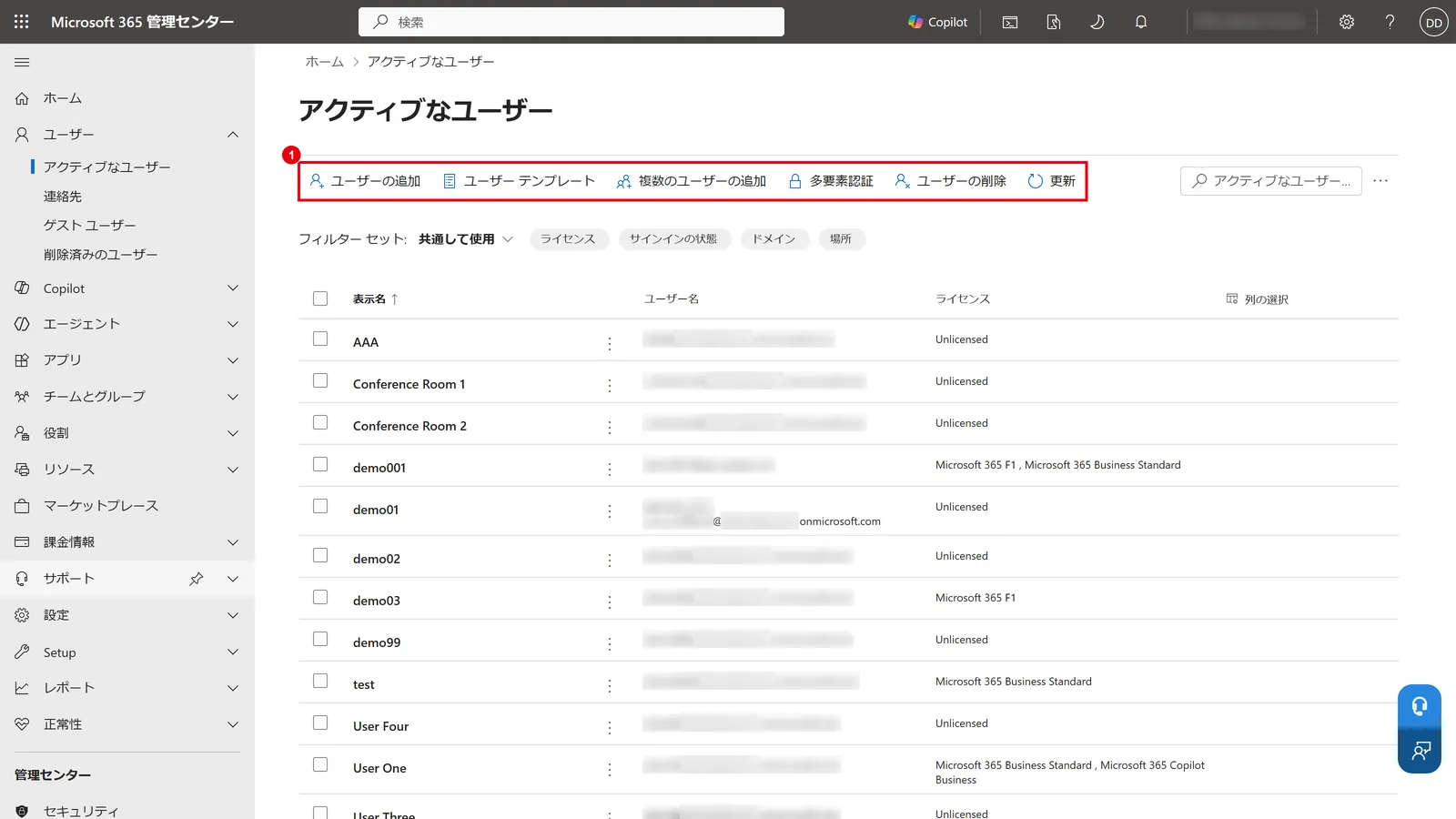Click 更新 to refresh the list

click(x=1052, y=181)
